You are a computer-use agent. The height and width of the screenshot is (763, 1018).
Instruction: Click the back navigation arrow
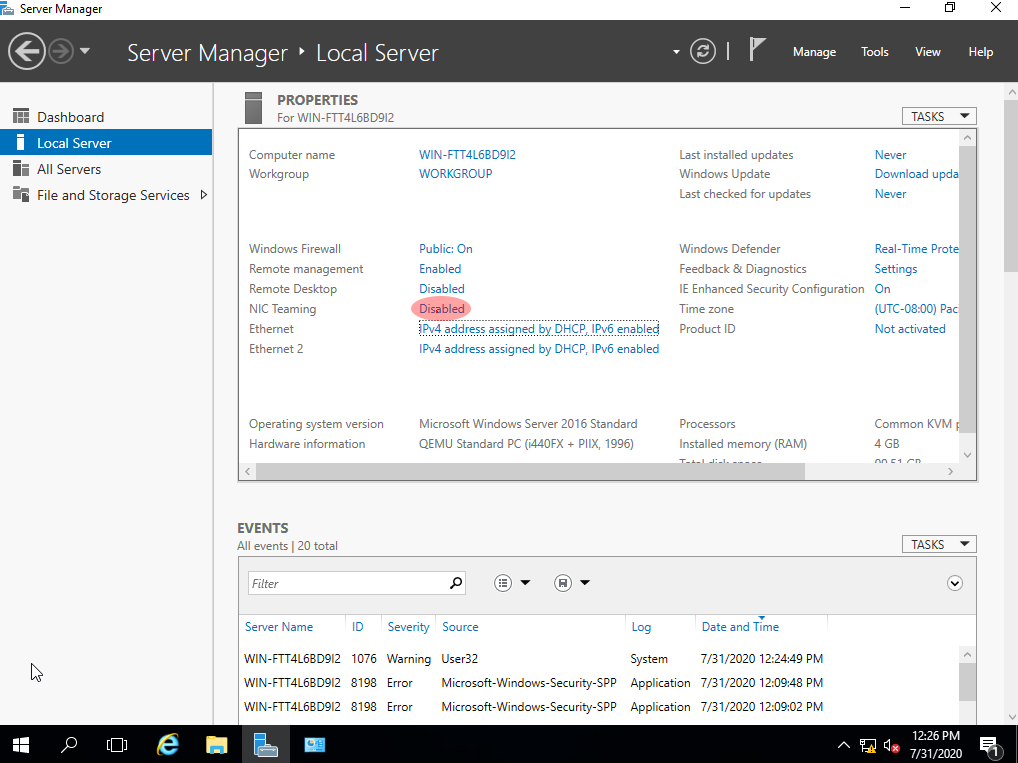tap(27, 51)
